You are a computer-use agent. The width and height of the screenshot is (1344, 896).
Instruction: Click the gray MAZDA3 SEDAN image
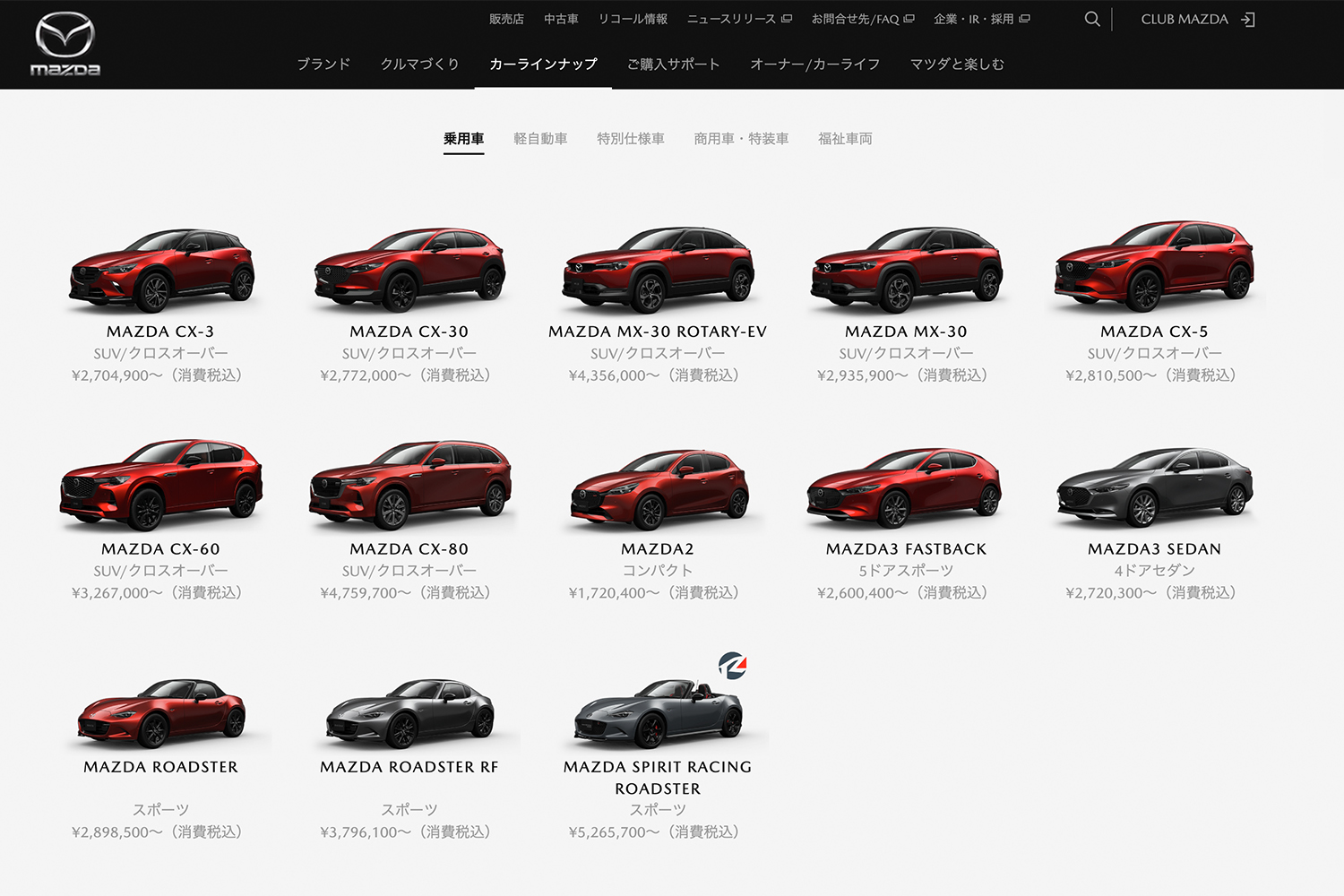click(x=1154, y=487)
